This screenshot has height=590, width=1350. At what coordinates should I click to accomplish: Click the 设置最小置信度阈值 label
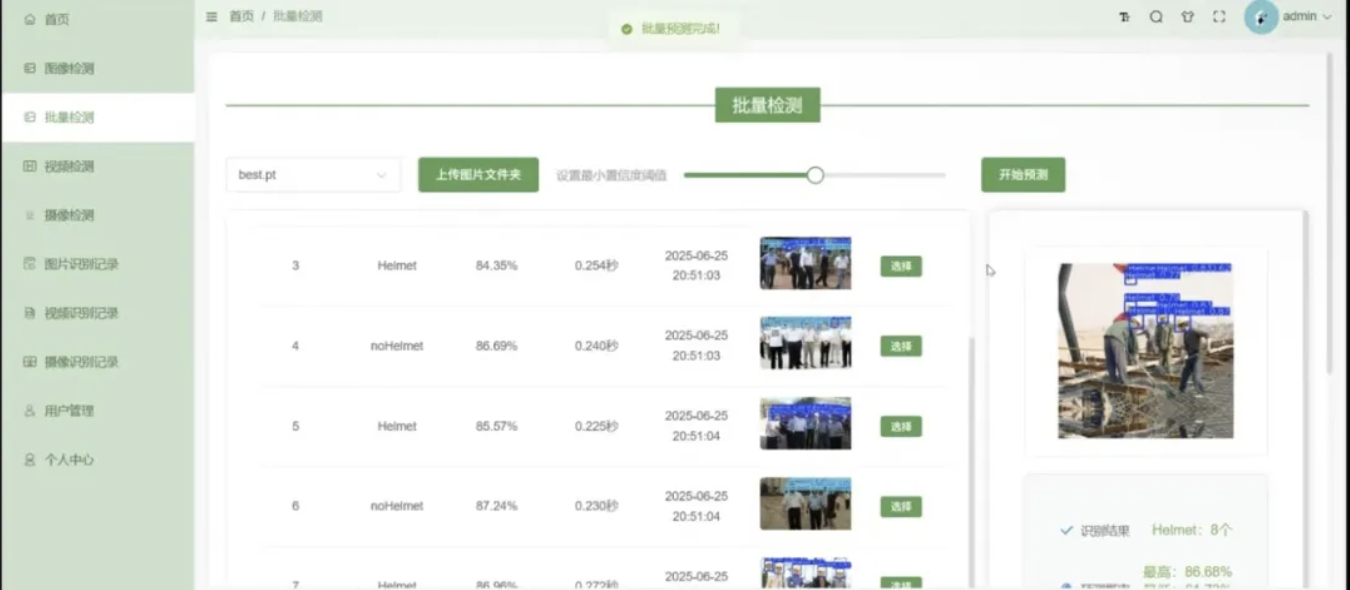point(611,175)
